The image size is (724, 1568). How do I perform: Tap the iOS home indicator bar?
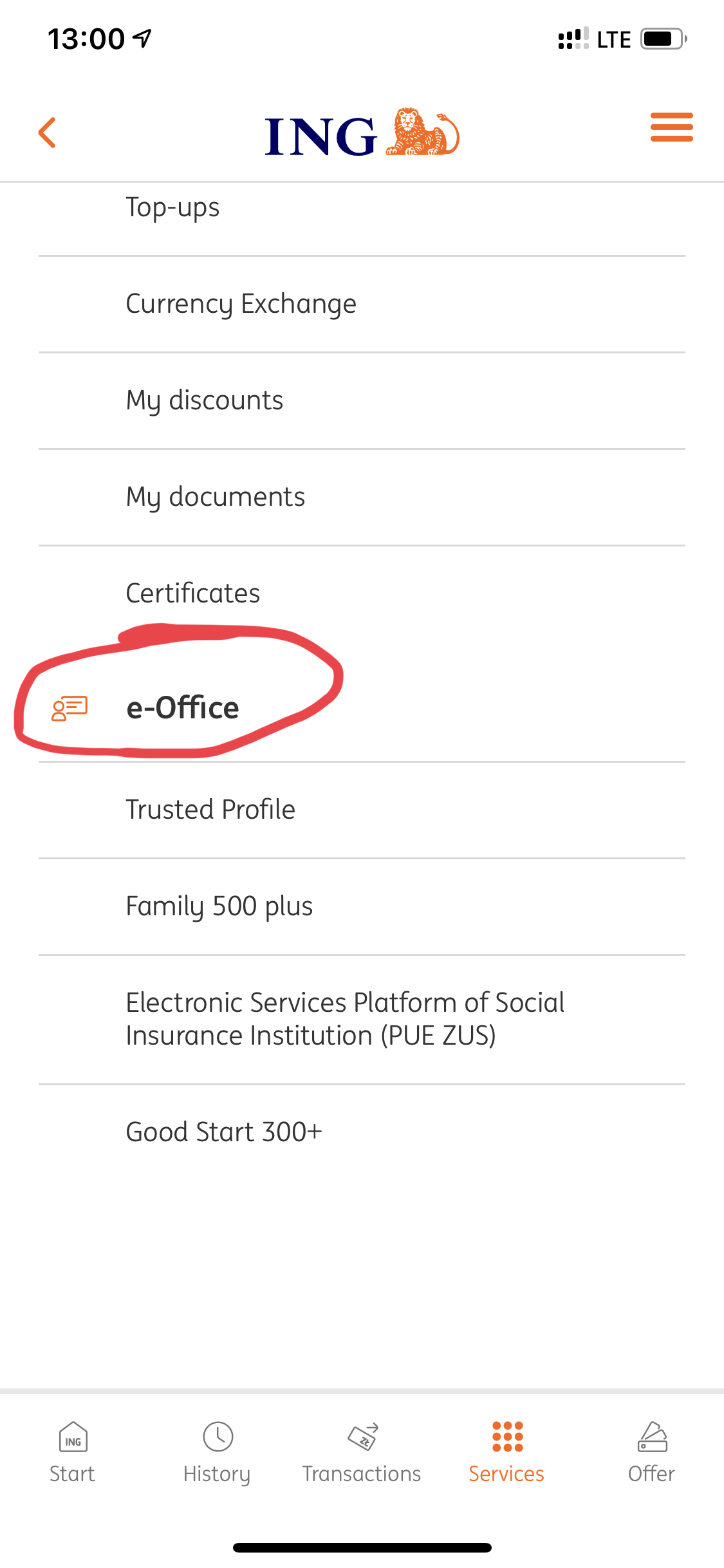tap(362, 1547)
